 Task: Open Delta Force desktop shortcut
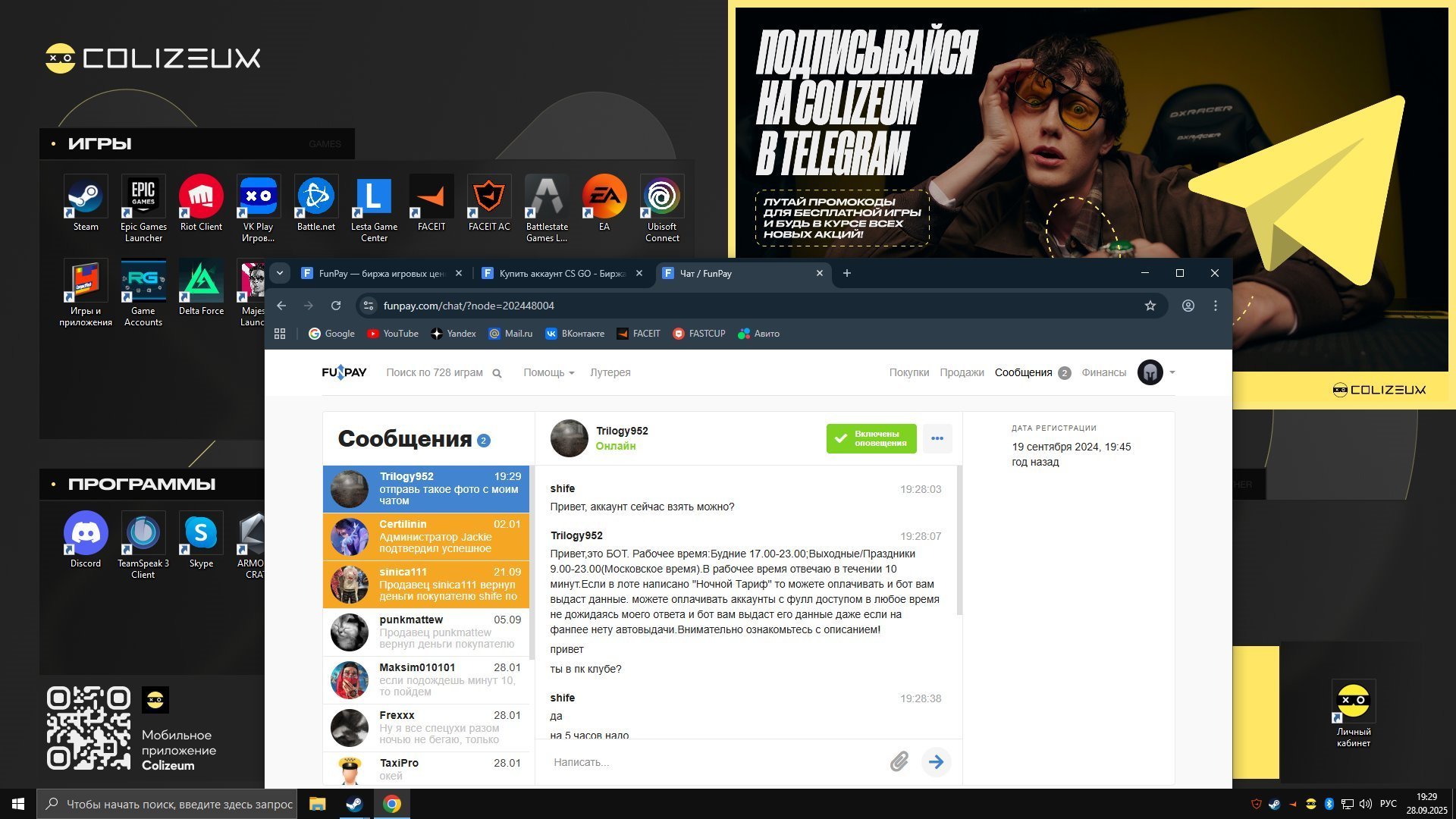click(x=201, y=287)
